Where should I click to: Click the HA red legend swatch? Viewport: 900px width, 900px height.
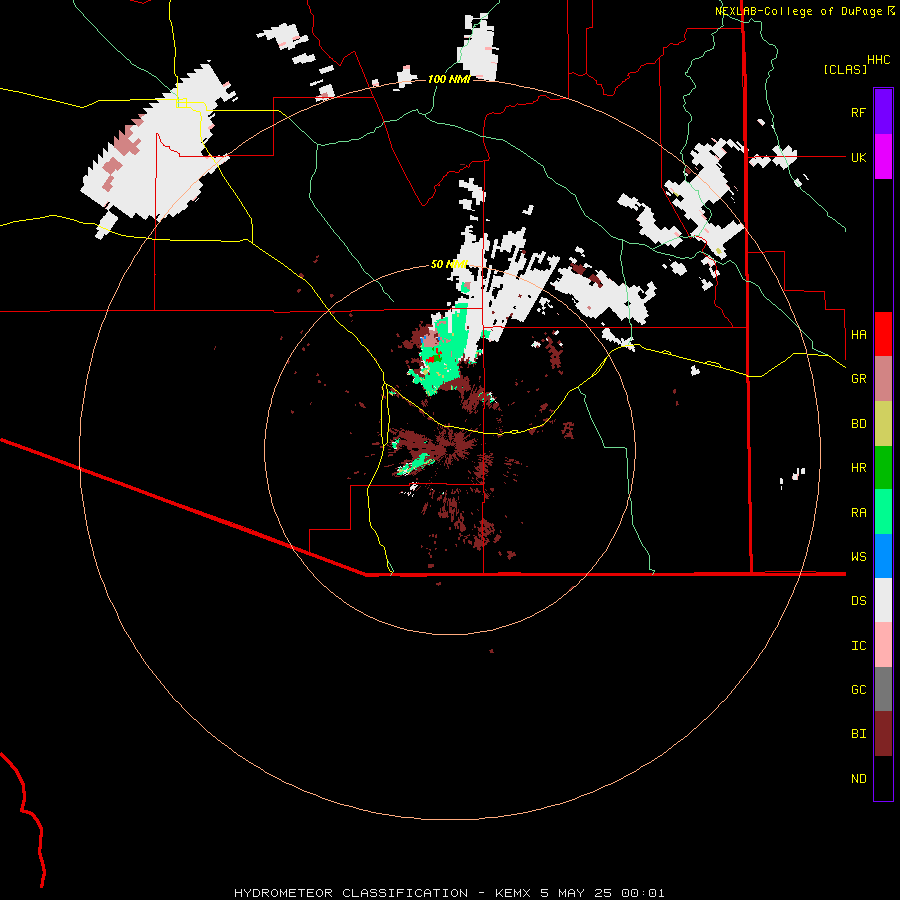pyautogui.click(x=883, y=334)
